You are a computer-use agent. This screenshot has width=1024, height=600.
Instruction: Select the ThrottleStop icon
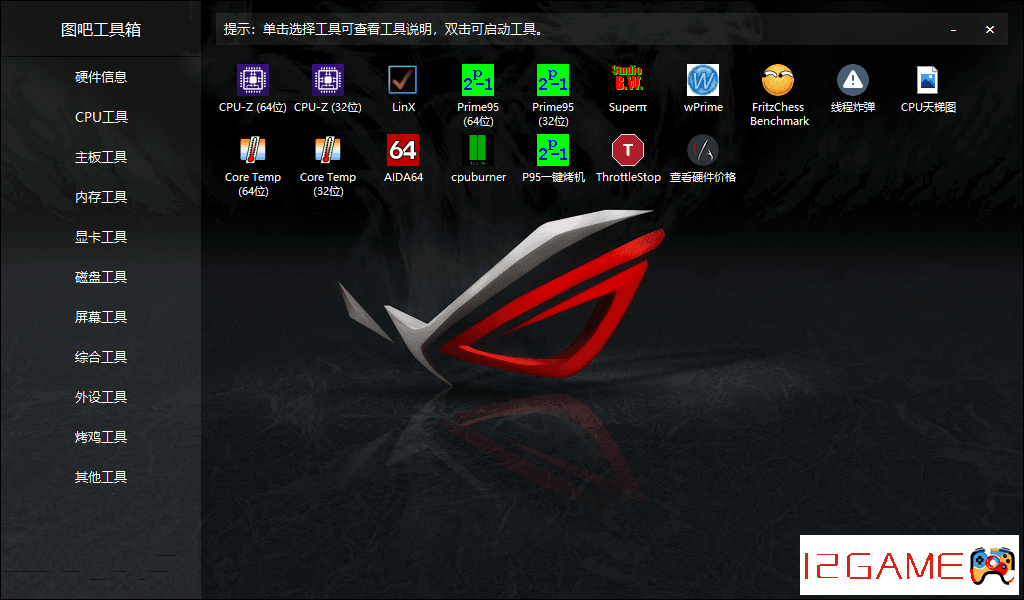(628, 150)
